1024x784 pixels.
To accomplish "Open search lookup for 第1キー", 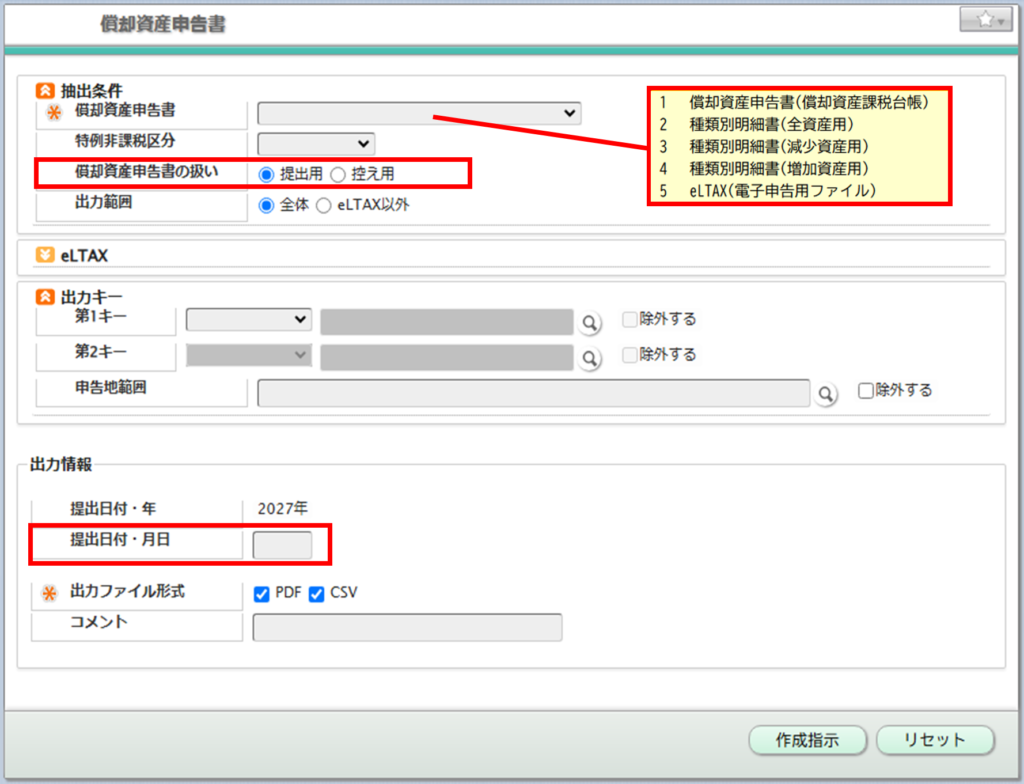I will [x=589, y=323].
